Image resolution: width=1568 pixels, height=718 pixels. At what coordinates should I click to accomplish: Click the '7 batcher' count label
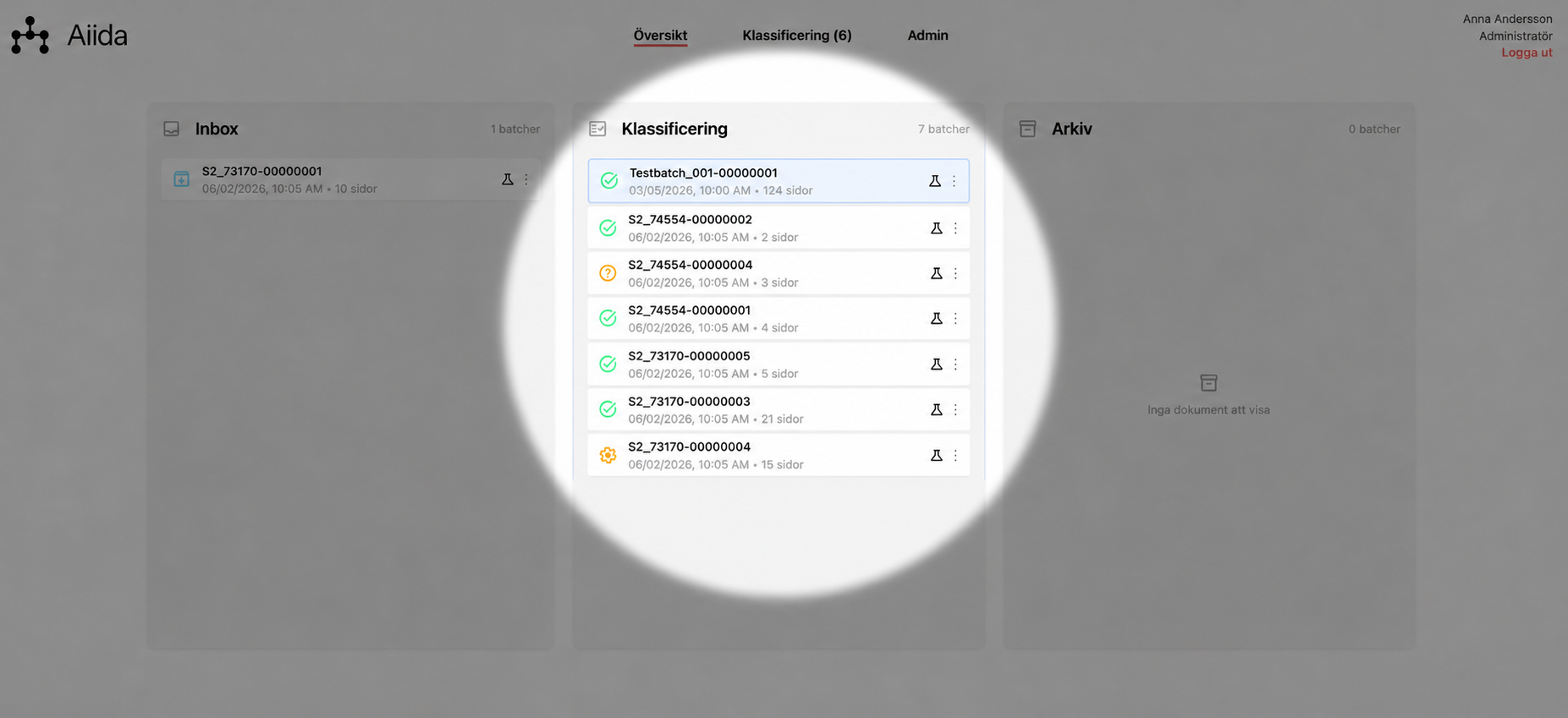(944, 129)
